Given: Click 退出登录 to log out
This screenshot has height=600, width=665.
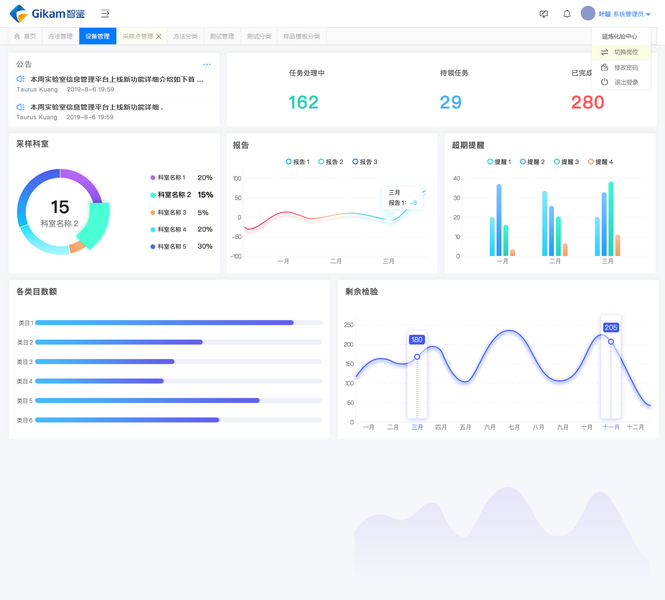Looking at the screenshot, I should (x=621, y=82).
